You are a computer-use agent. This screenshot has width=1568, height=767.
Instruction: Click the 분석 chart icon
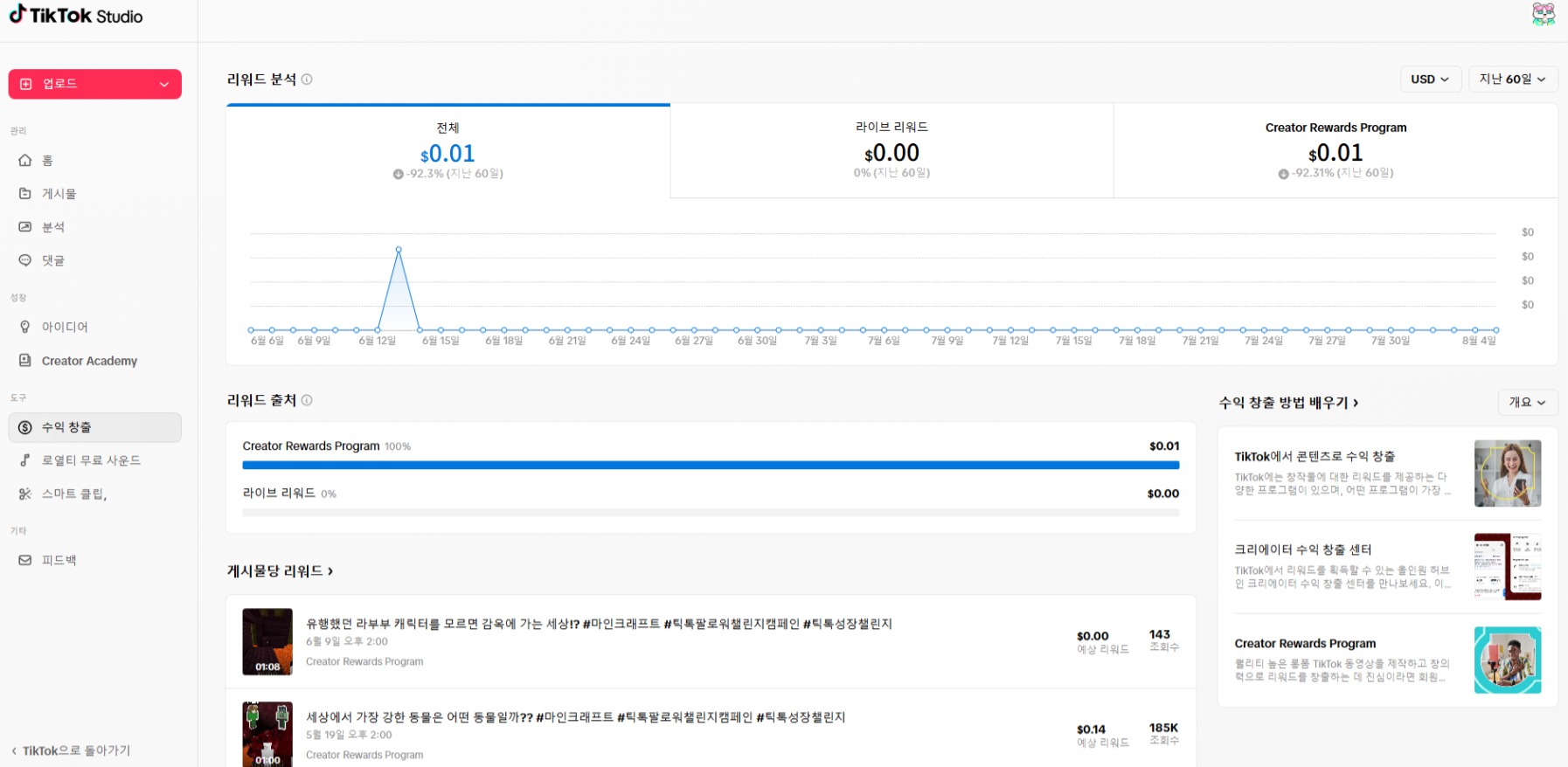tap(25, 227)
